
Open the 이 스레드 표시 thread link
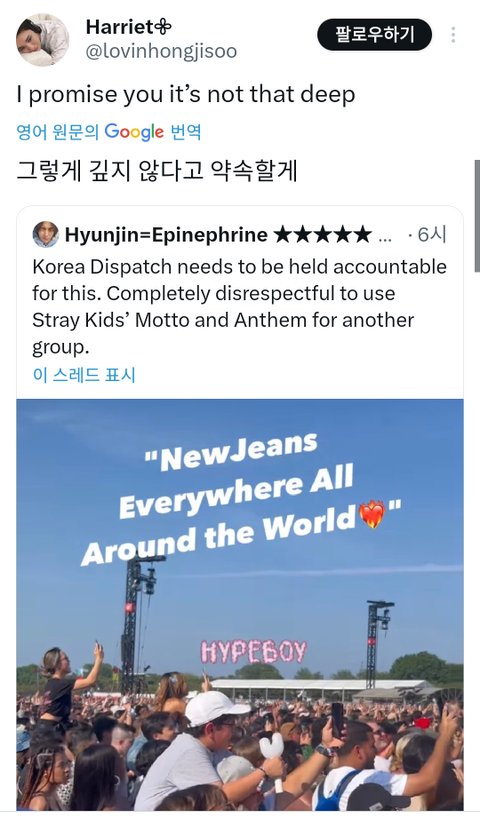click(x=83, y=375)
